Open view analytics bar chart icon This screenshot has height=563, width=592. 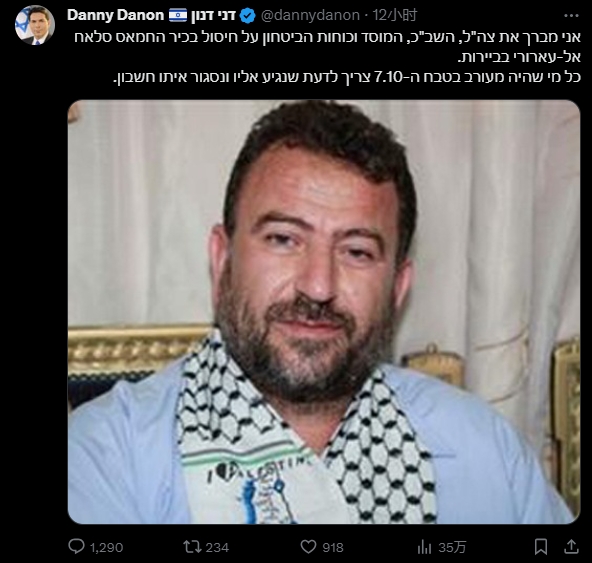click(424, 547)
